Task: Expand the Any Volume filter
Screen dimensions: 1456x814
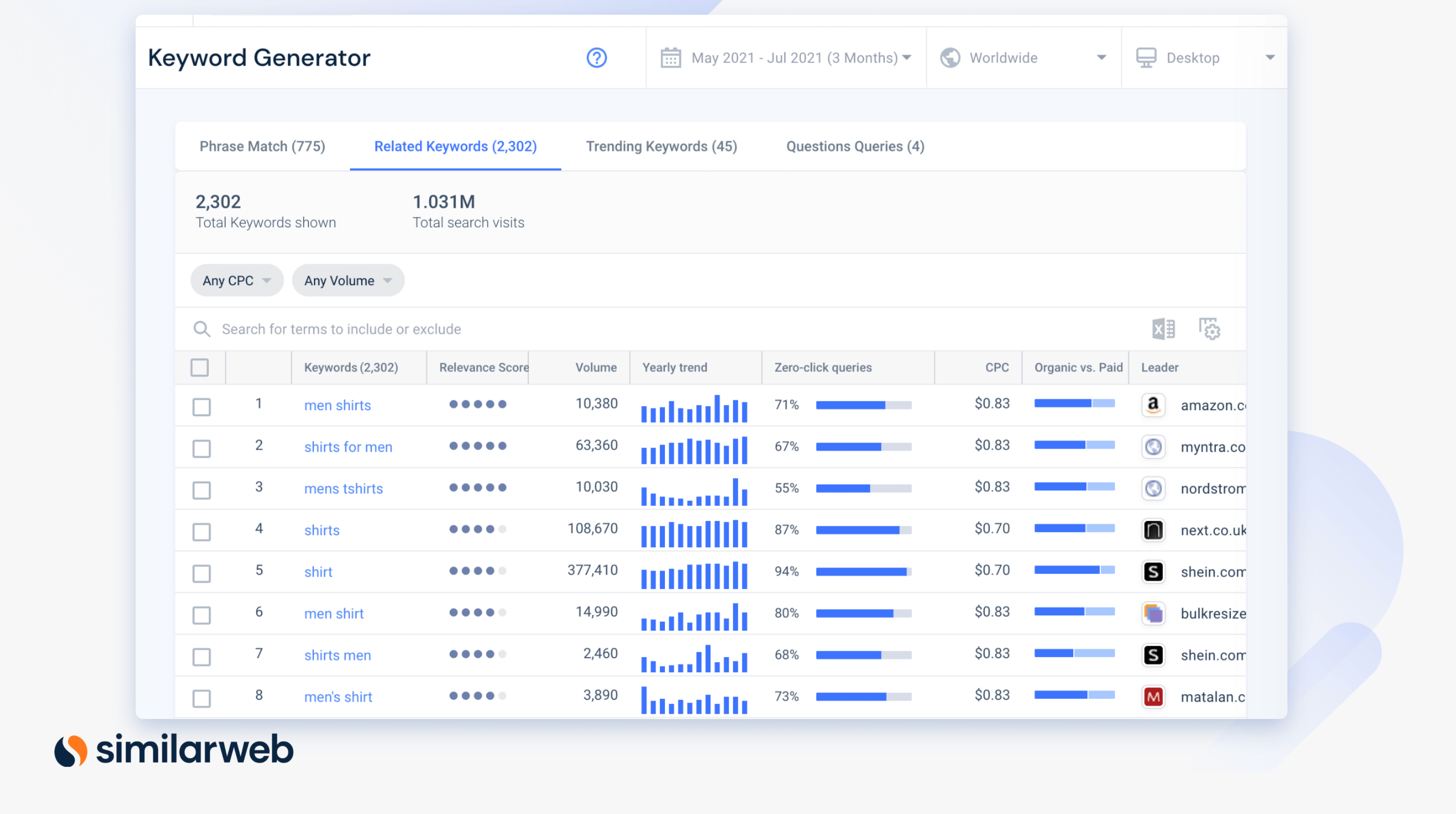Action: coord(348,280)
